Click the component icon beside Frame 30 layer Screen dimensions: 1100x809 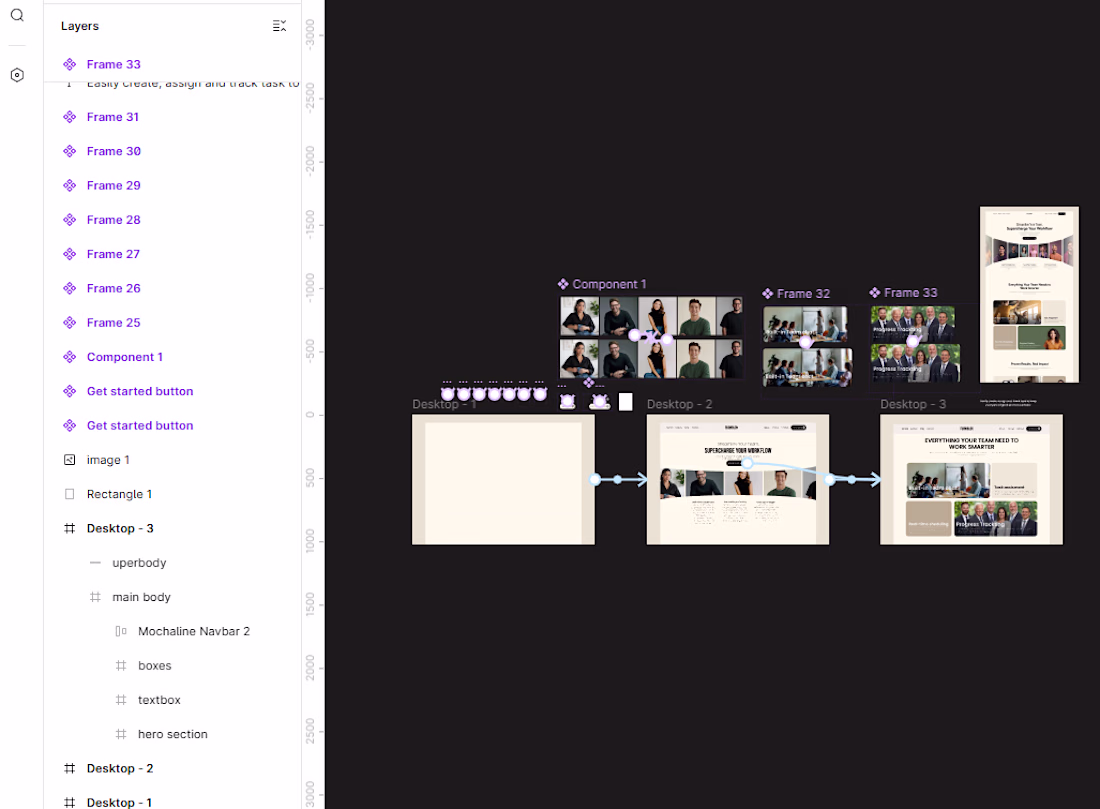[69, 152]
